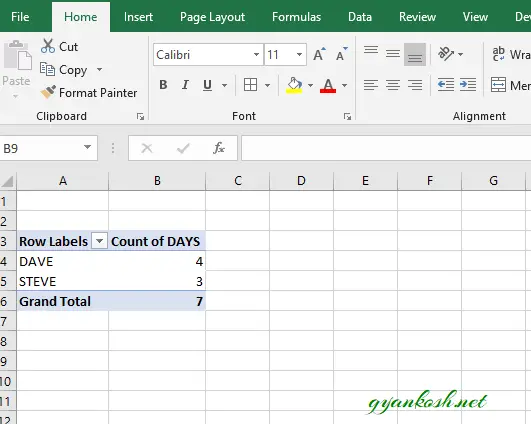The image size is (531, 424).
Task: Switch to the Page Layout tab
Action: point(212,17)
